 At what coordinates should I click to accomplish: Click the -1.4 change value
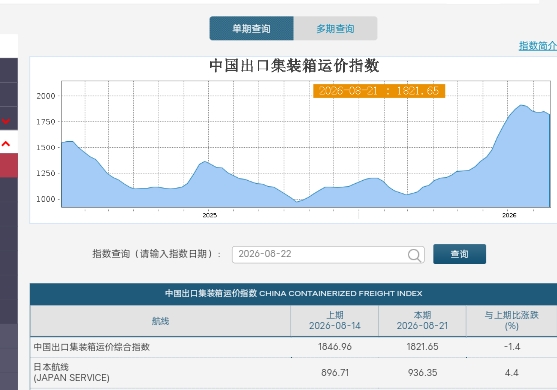click(512, 347)
